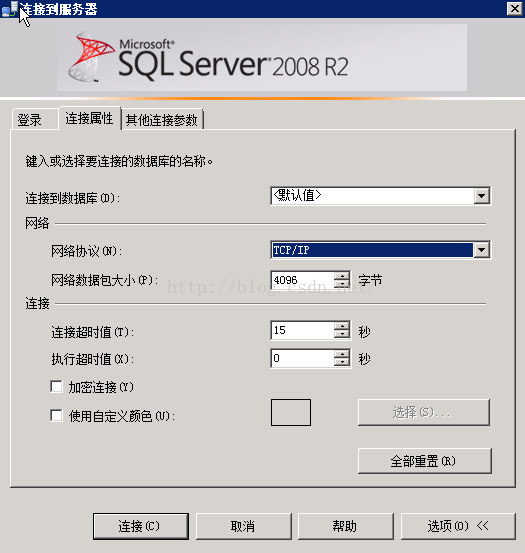Expand the 网络协议 dropdown arrow
Viewport: 525px width, 553px height.
[481, 250]
